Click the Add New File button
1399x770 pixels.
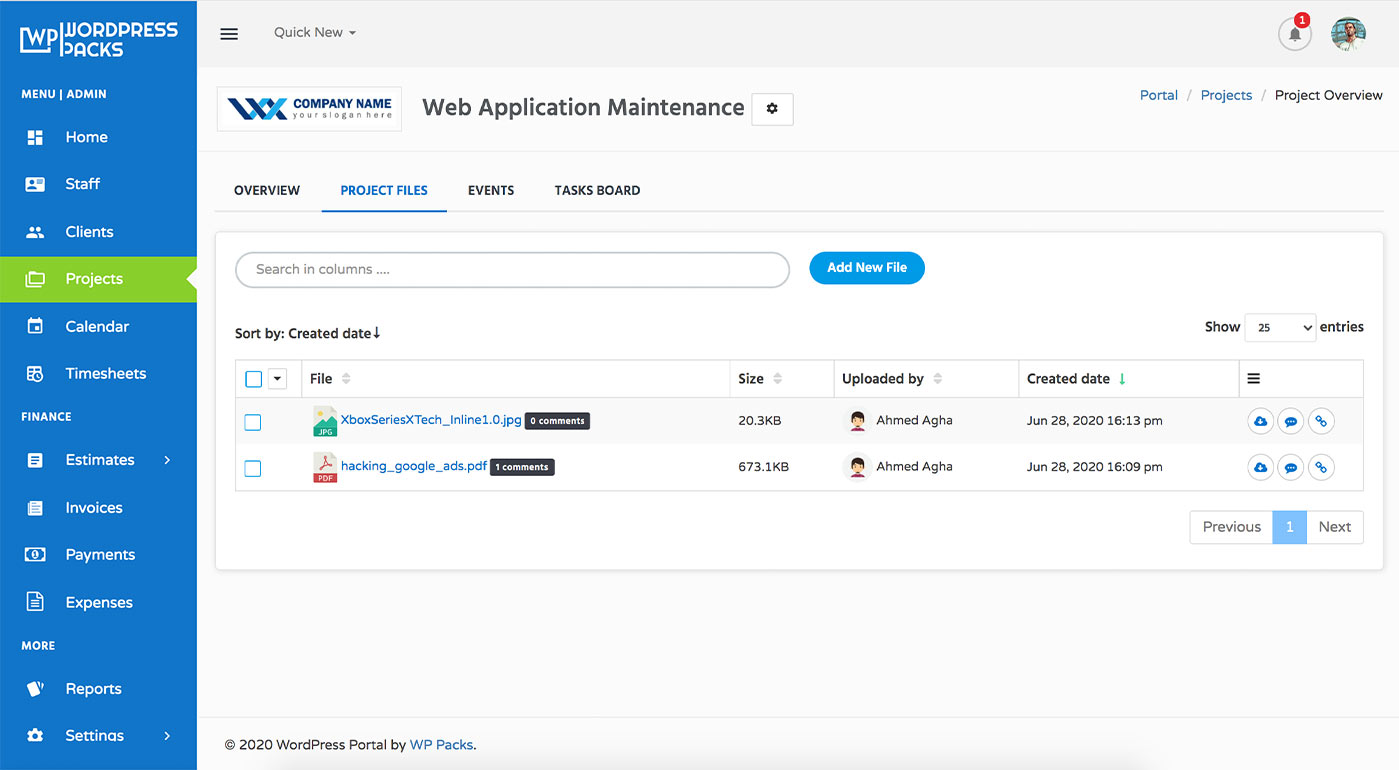[x=866, y=267]
